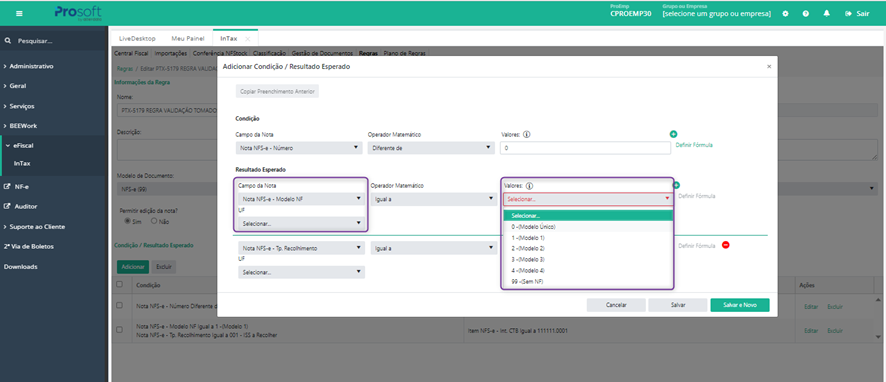Choose 1 -(Modelo 1) option
This screenshot has width=886, height=382.
coord(588,237)
